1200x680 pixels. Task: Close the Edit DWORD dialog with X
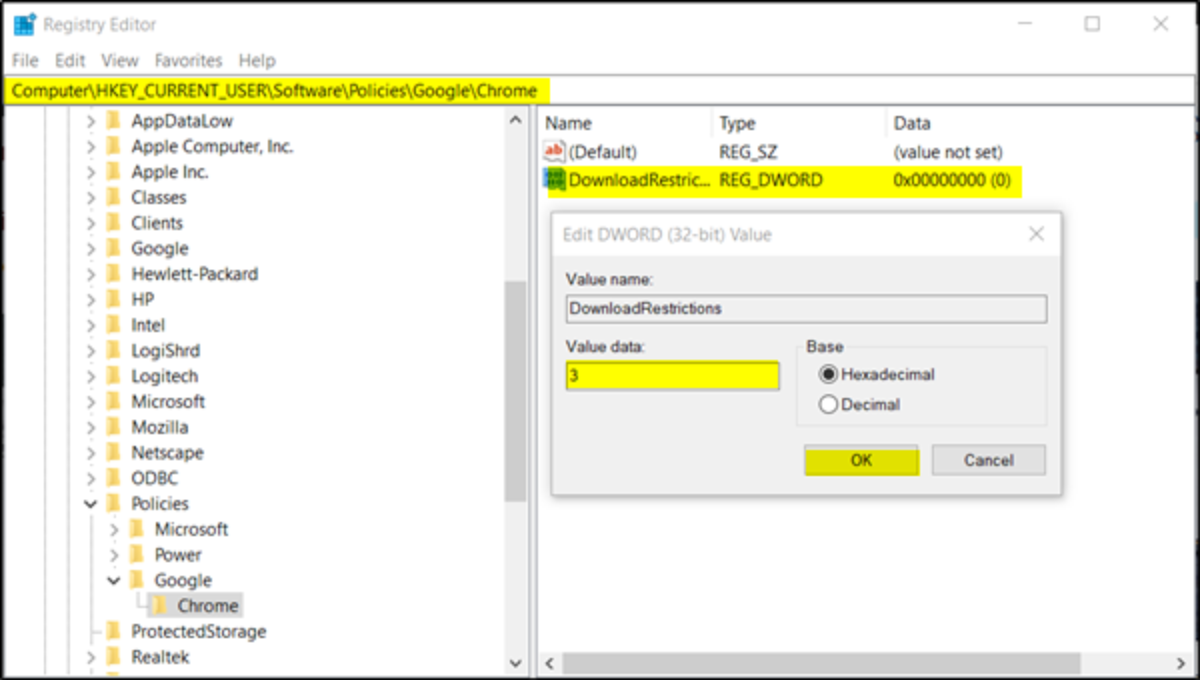tap(1036, 234)
